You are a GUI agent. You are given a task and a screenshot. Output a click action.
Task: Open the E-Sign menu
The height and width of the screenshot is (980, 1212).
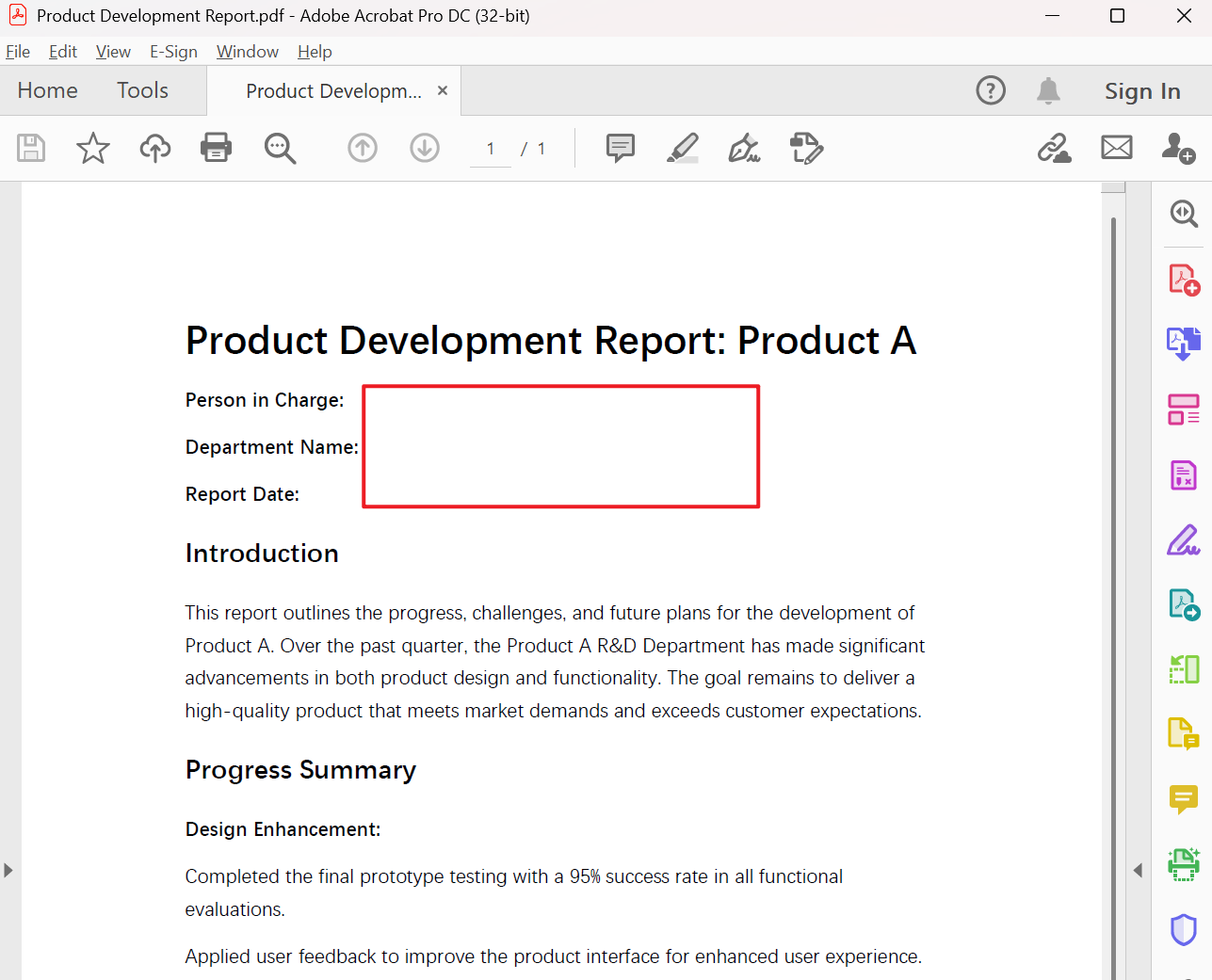(173, 52)
